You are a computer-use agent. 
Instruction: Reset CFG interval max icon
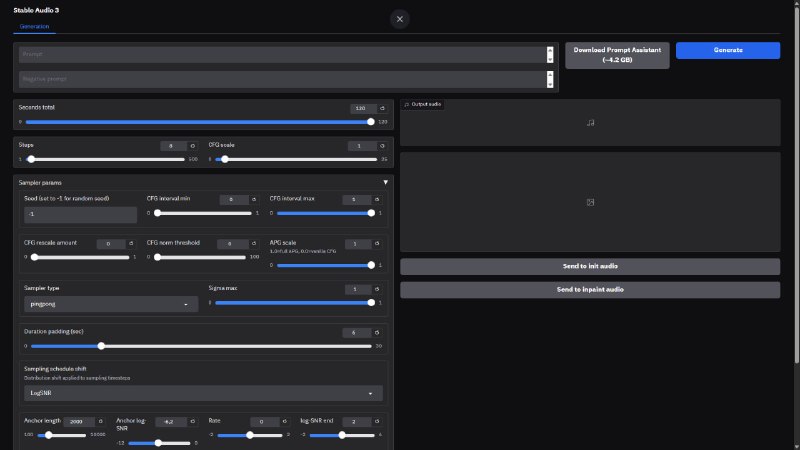pos(377,199)
